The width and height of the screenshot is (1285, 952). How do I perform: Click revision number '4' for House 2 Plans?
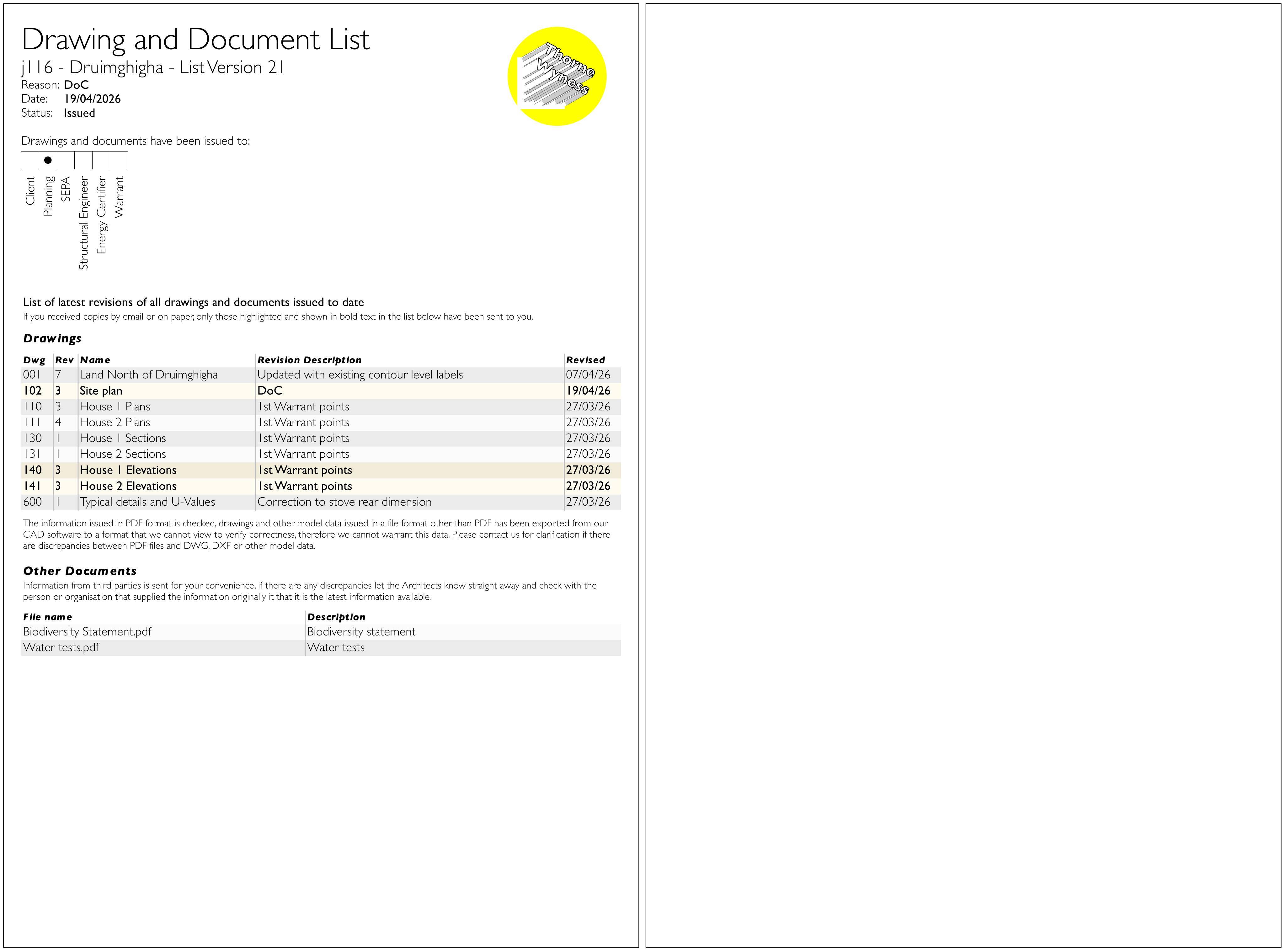point(58,423)
